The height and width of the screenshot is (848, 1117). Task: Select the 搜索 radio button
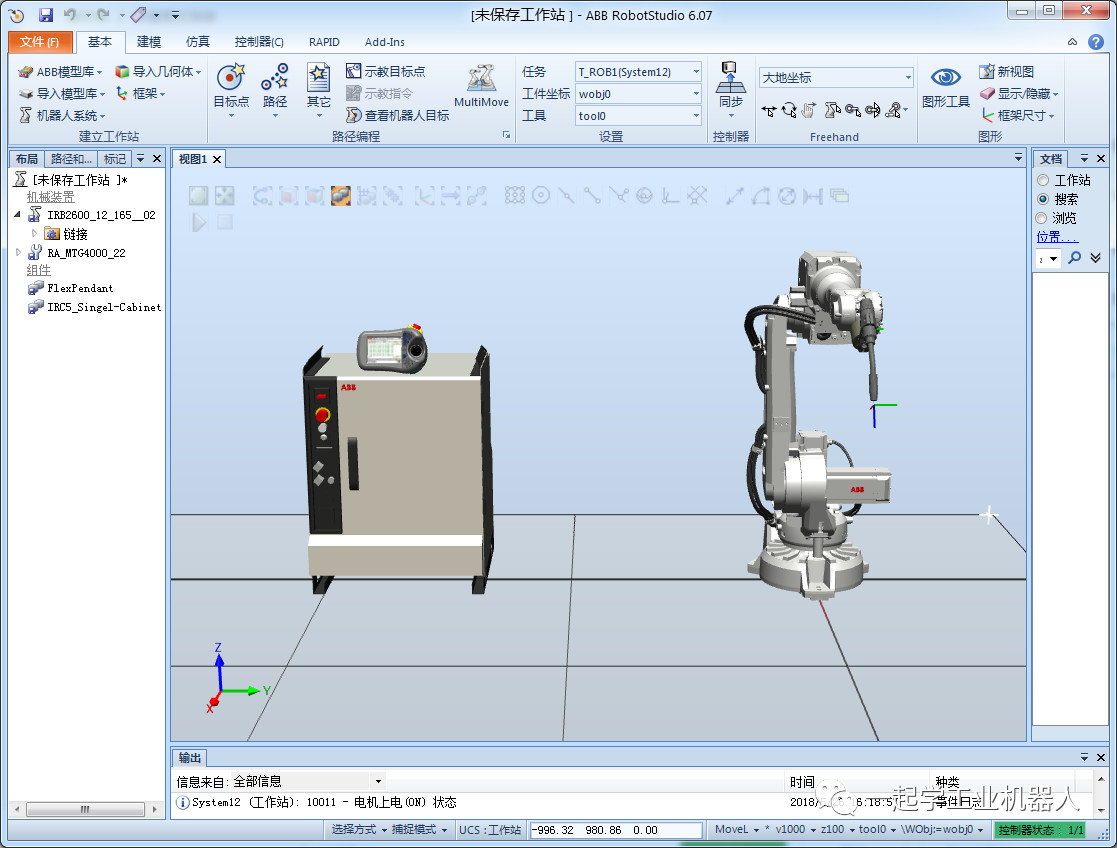(1043, 199)
